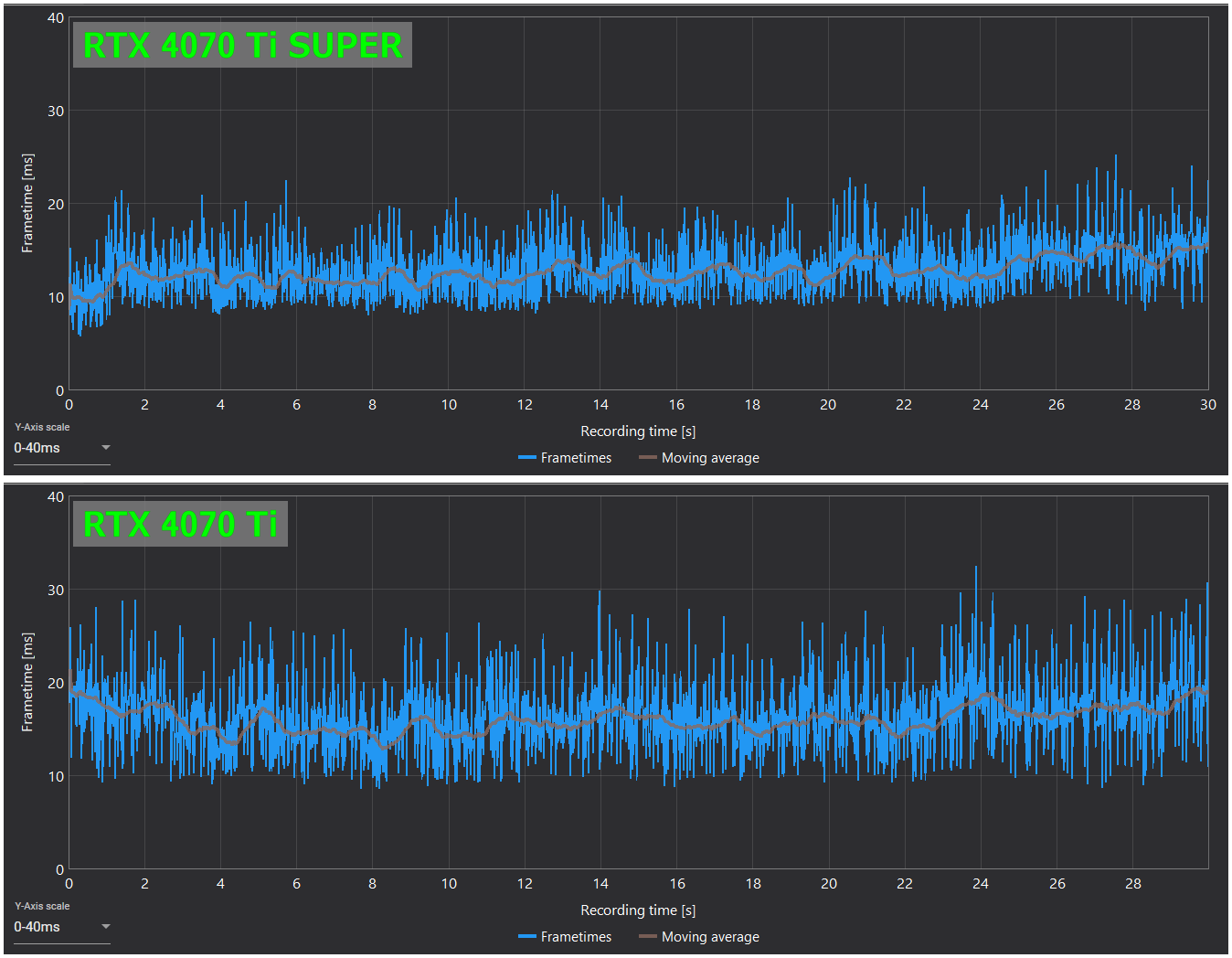Click the 'Y-Axis scale' caption in the bottom chart
The width and height of the screenshot is (1232, 958).
click(42, 906)
